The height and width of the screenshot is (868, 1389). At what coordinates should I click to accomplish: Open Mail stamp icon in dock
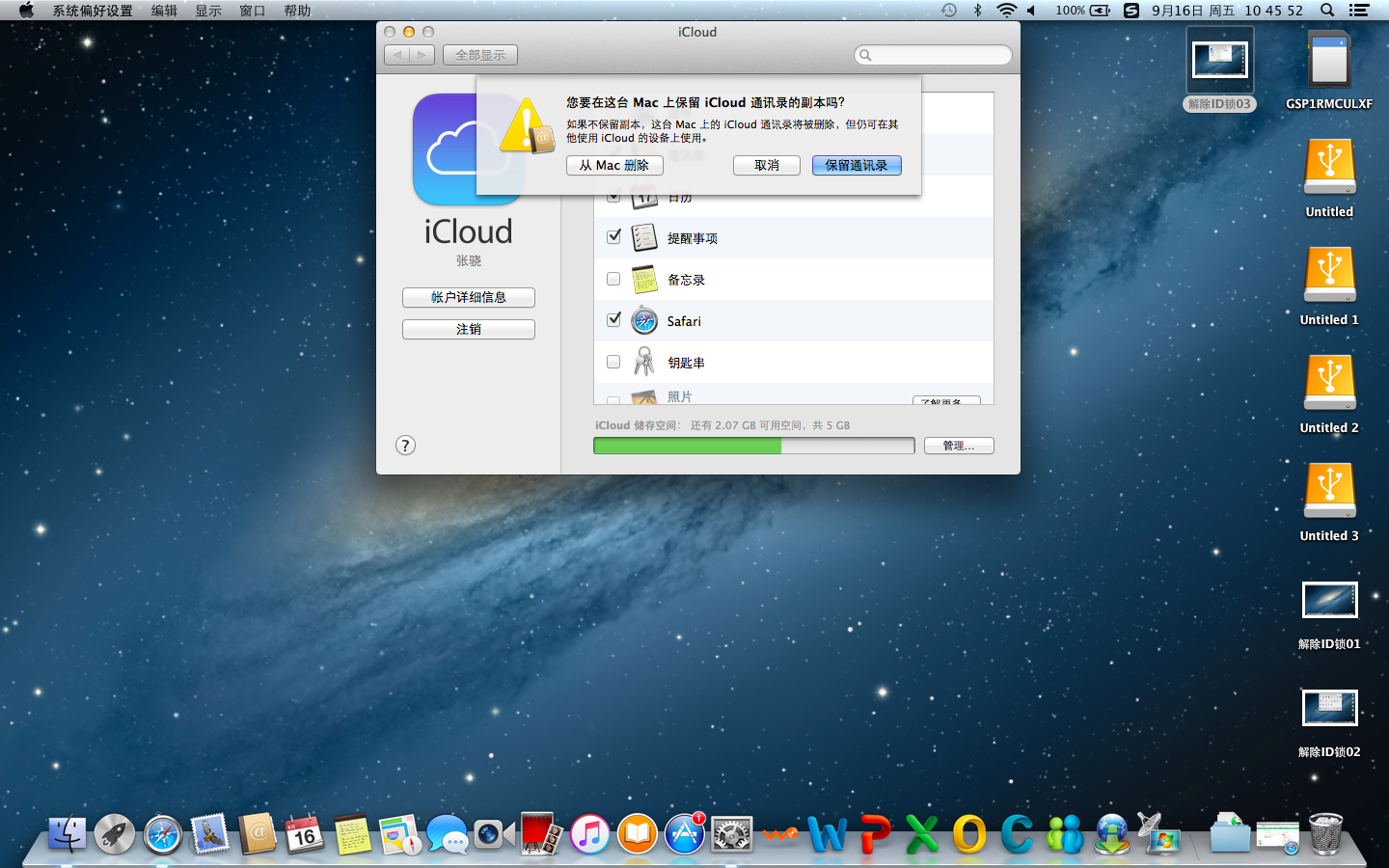click(x=209, y=834)
